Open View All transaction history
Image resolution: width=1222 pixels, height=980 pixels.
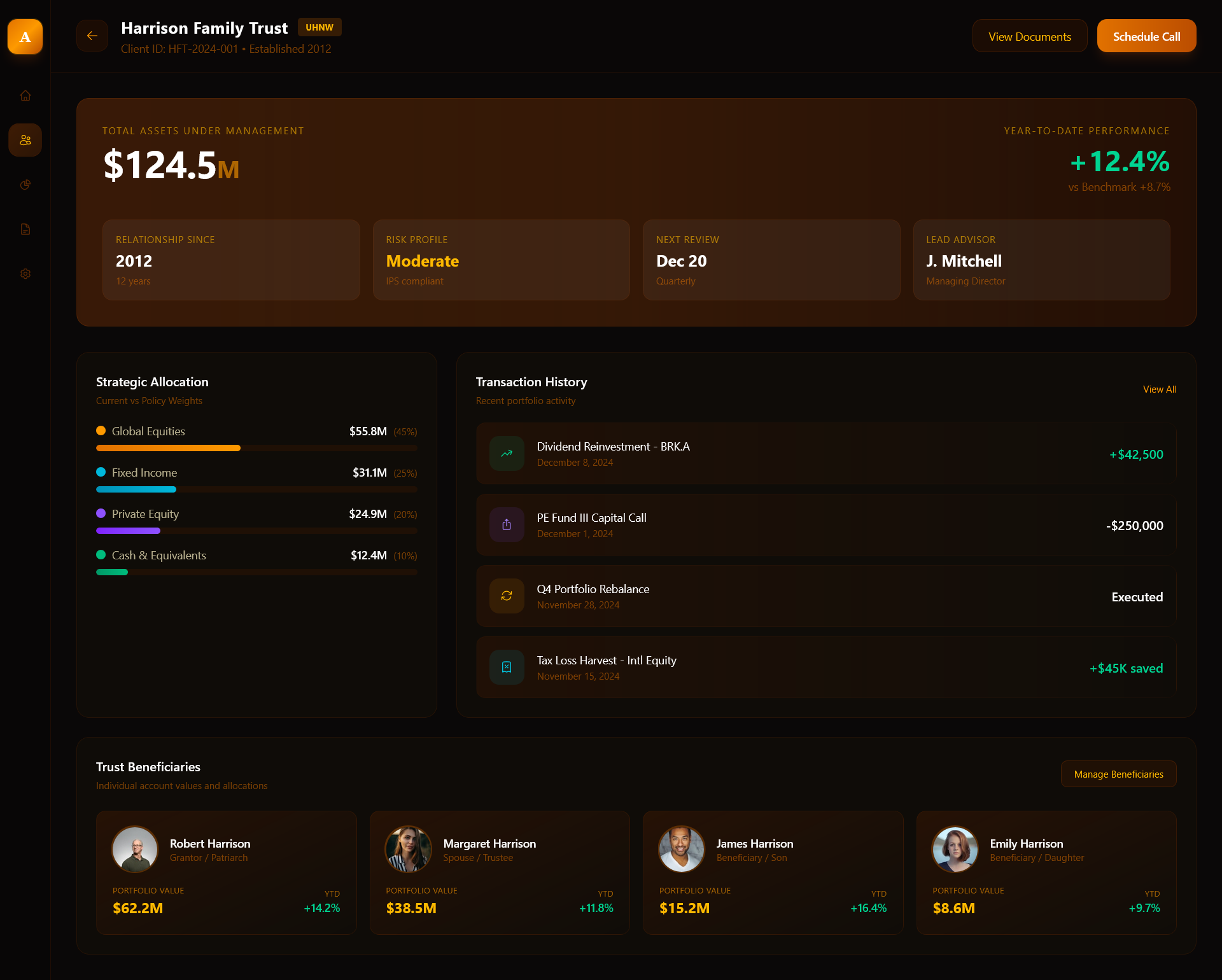click(x=1159, y=389)
